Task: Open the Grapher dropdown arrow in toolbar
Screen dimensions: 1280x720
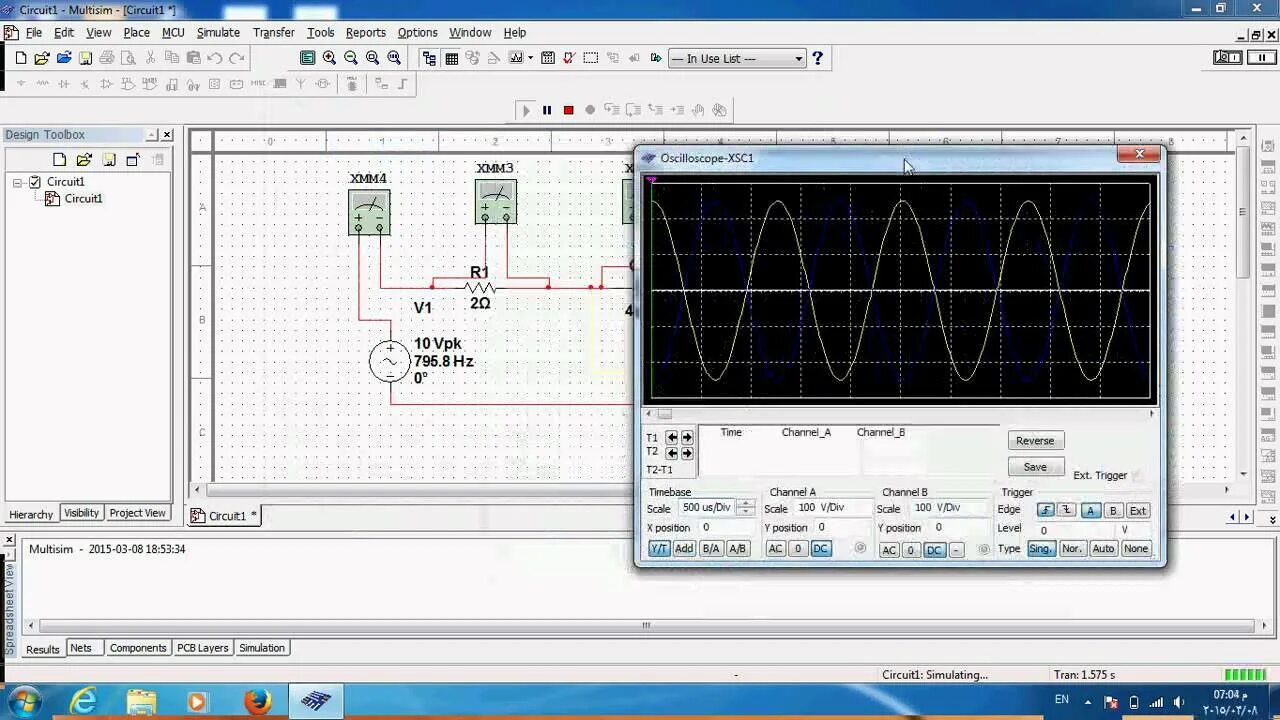Action: pos(530,58)
